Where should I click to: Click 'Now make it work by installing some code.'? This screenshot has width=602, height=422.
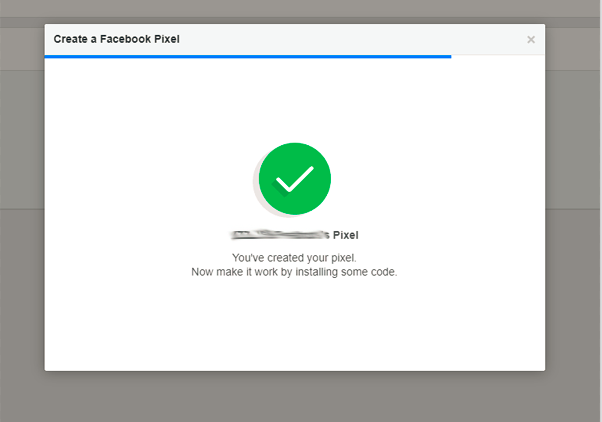pos(294,272)
